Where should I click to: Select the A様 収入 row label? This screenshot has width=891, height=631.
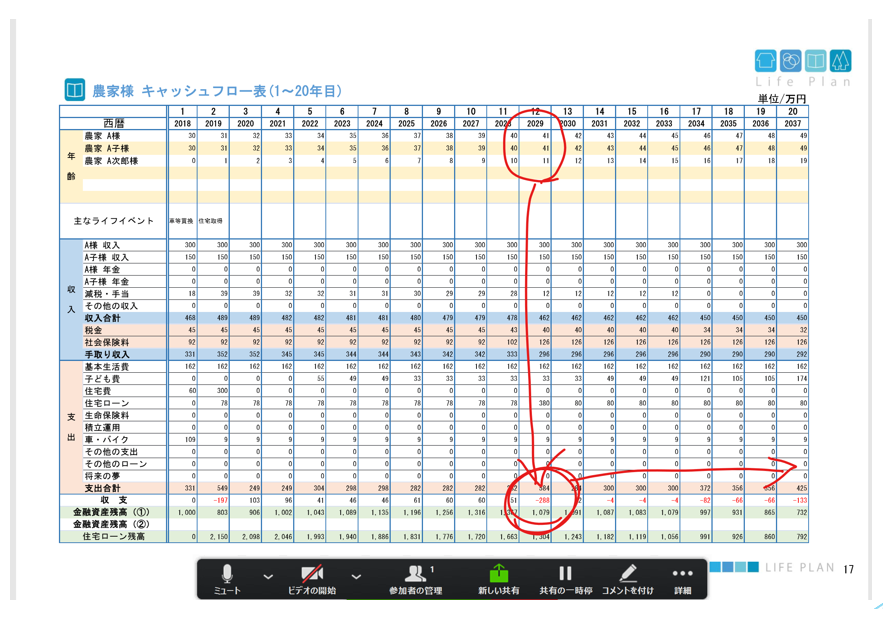coord(102,245)
